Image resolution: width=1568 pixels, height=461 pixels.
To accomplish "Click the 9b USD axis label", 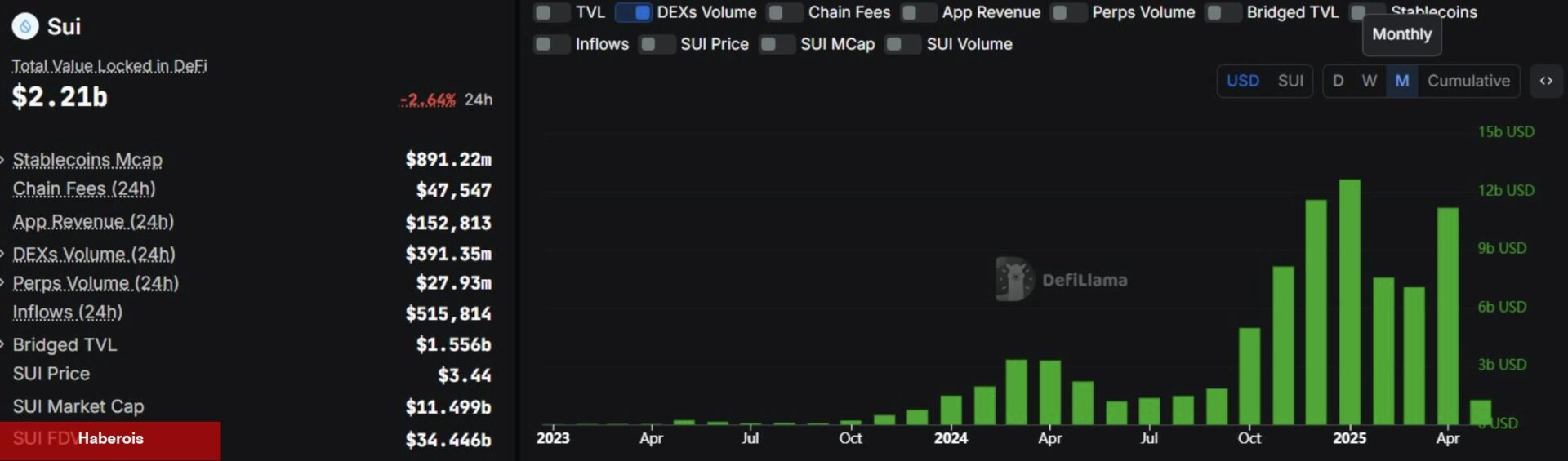I will pyautogui.click(x=1502, y=248).
